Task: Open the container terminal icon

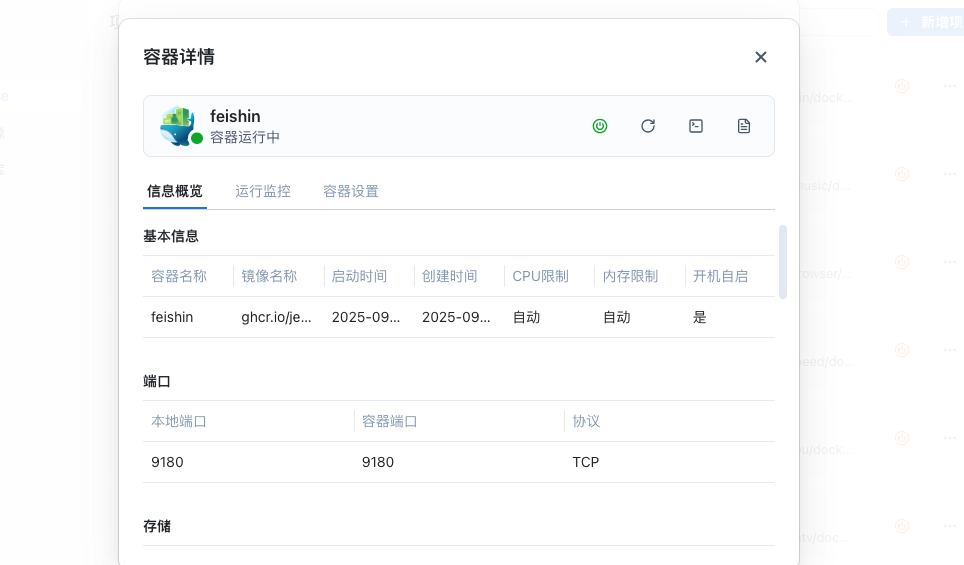Action: pos(696,126)
